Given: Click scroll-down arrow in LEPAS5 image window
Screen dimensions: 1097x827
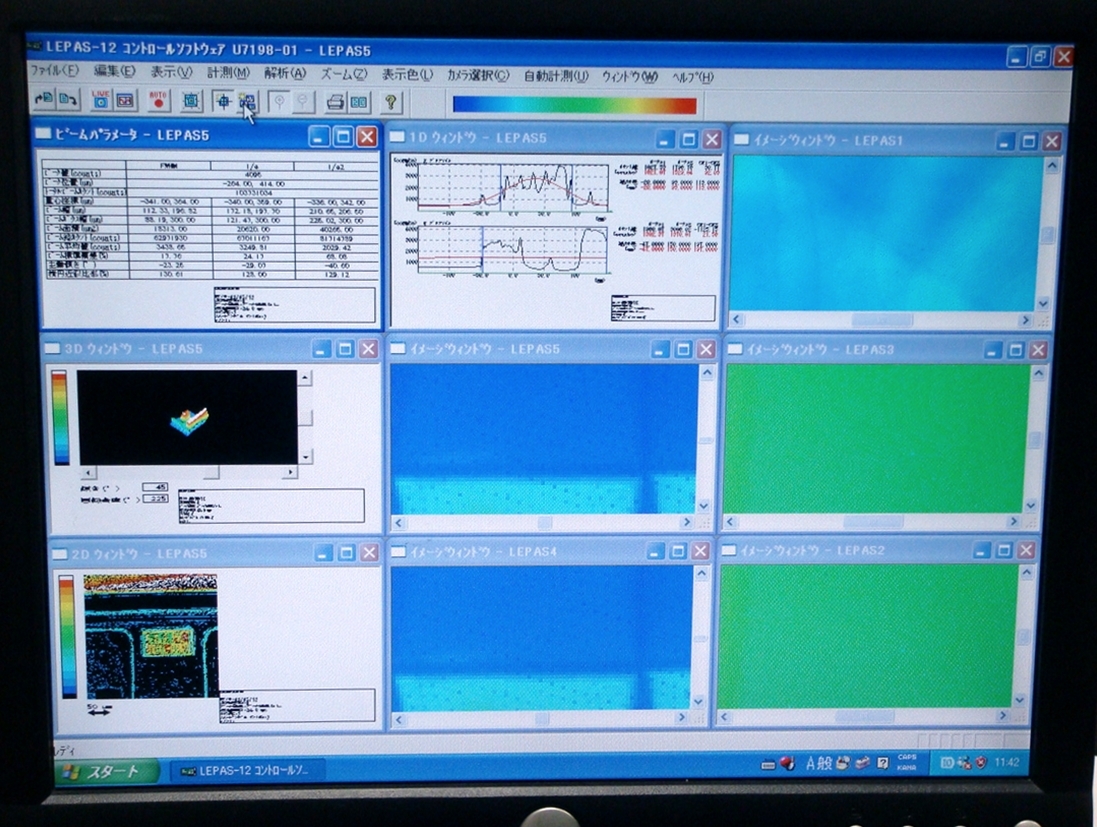Looking at the screenshot, I should [x=704, y=506].
